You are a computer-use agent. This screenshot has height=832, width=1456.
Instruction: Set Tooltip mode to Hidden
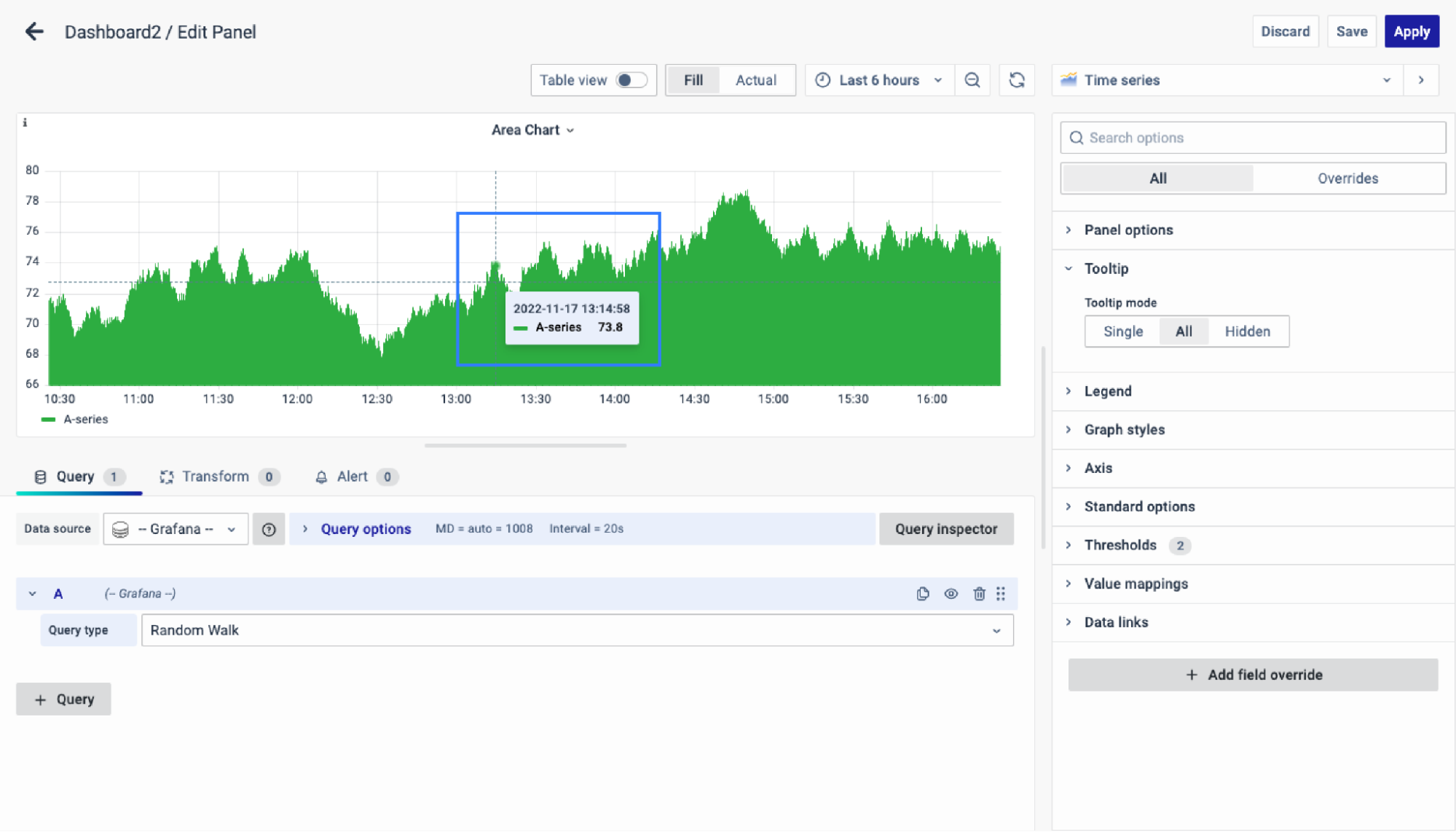(1247, 331)
